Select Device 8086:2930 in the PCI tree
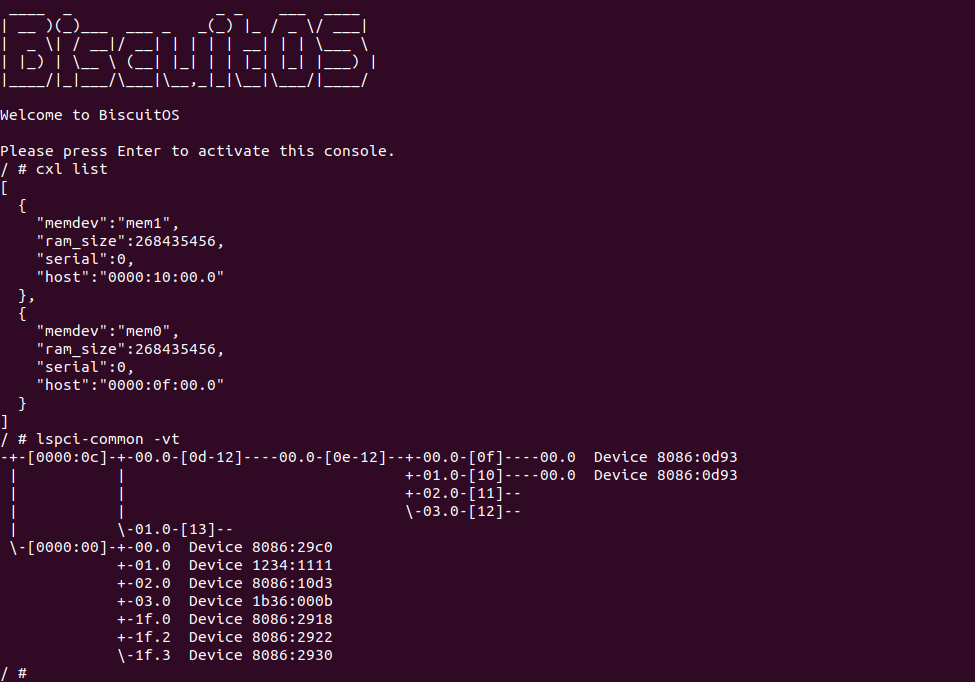Image resolution: width=975 pixels, height=682 pixels. click(x=260, y=655)
